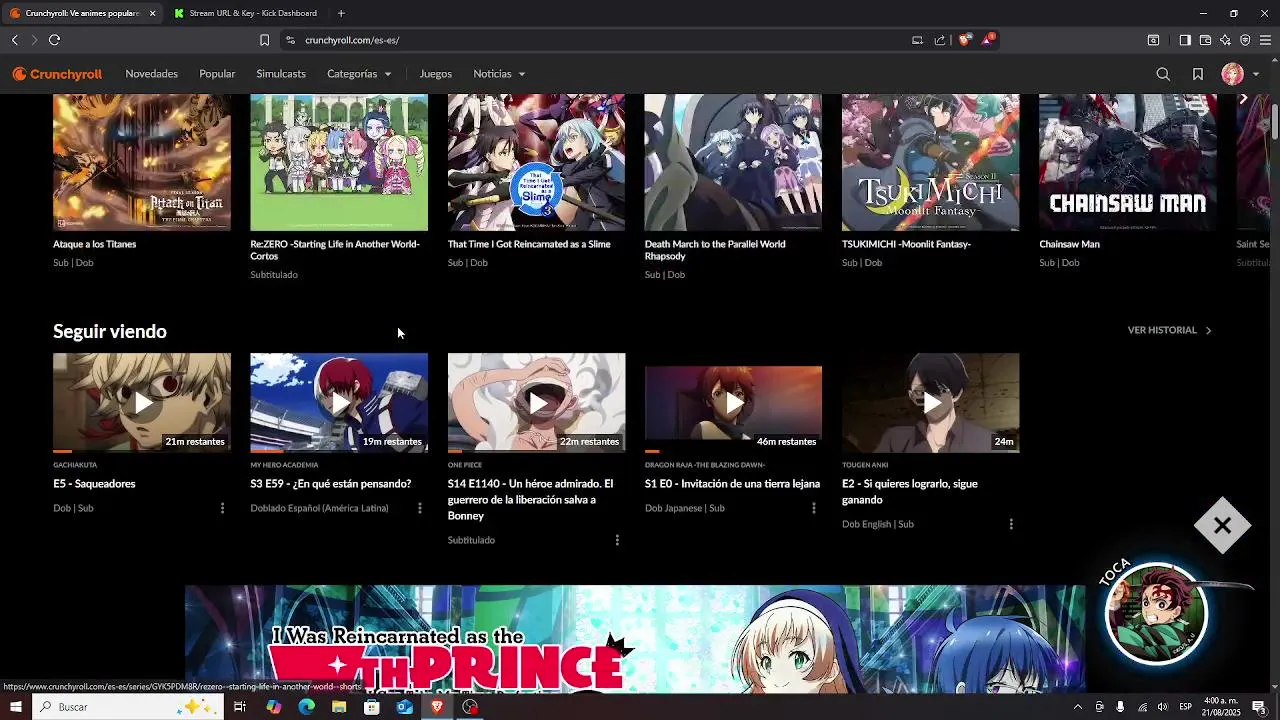Reload the page with the refresh icon
This screenshot has height=720, width=1280.
(54, 40)
